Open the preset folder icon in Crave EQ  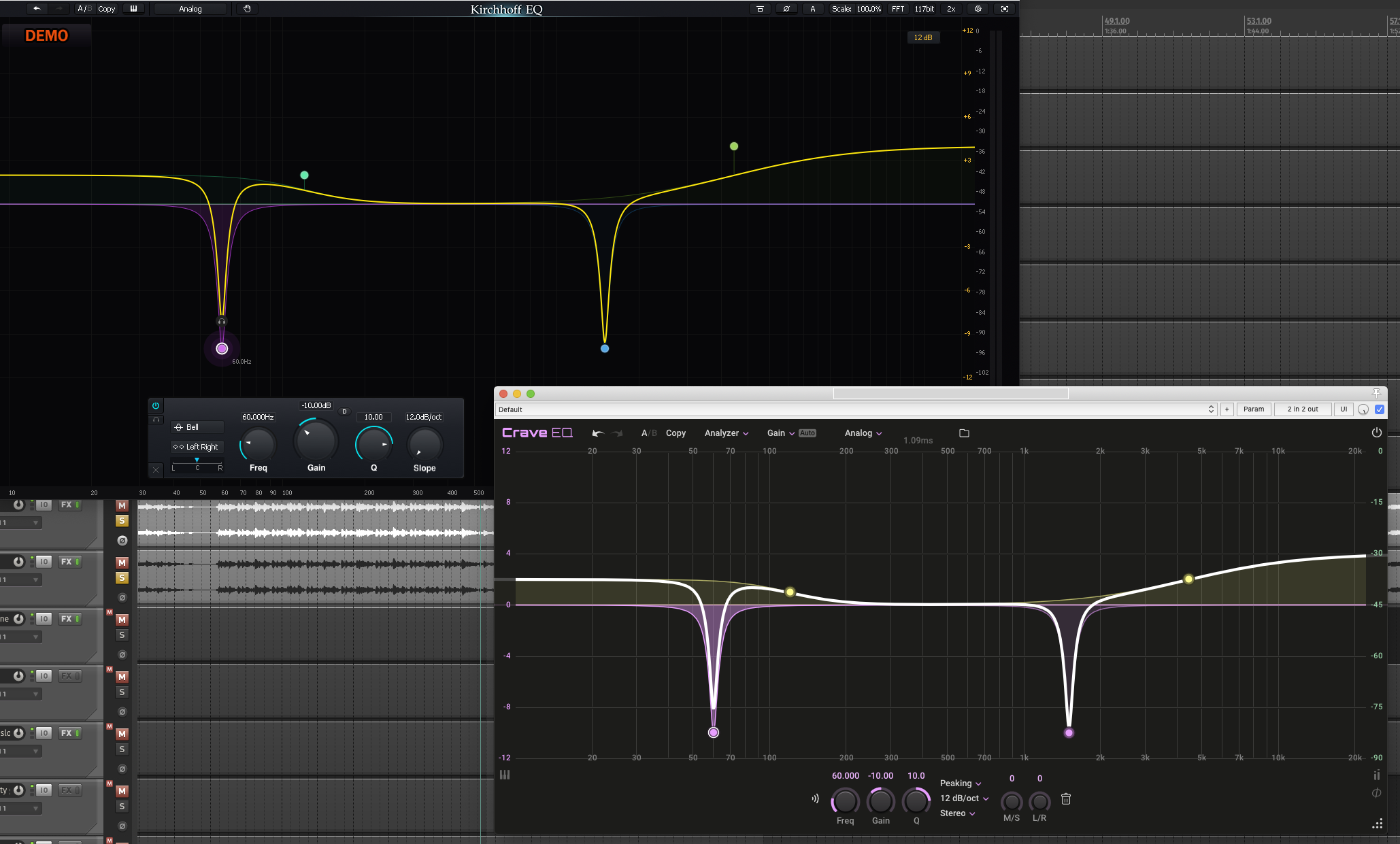point(964,433)
